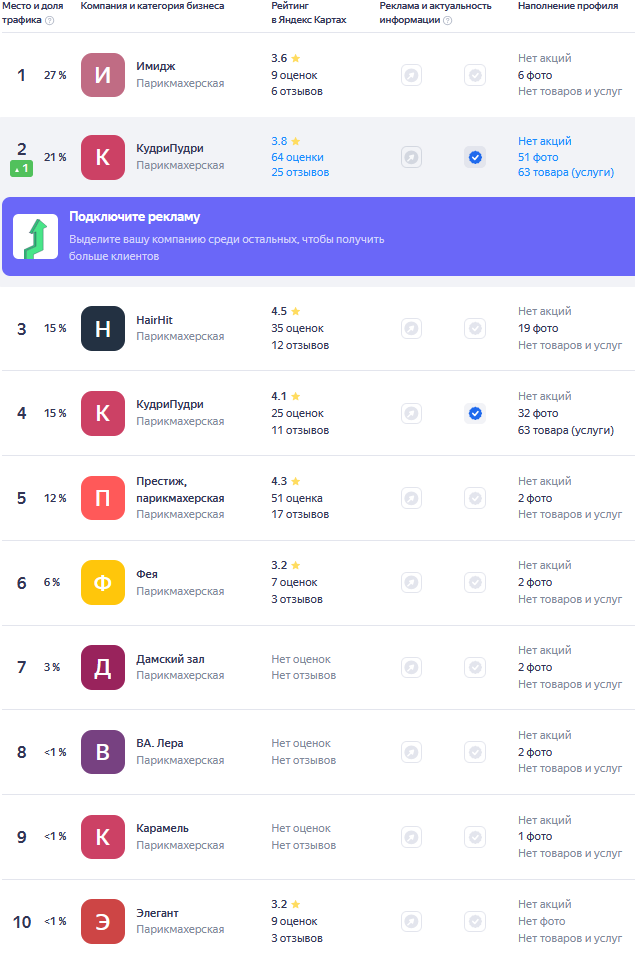Select the Фея company name
Screen dimensions: 635x960
[x=146, y=574]
